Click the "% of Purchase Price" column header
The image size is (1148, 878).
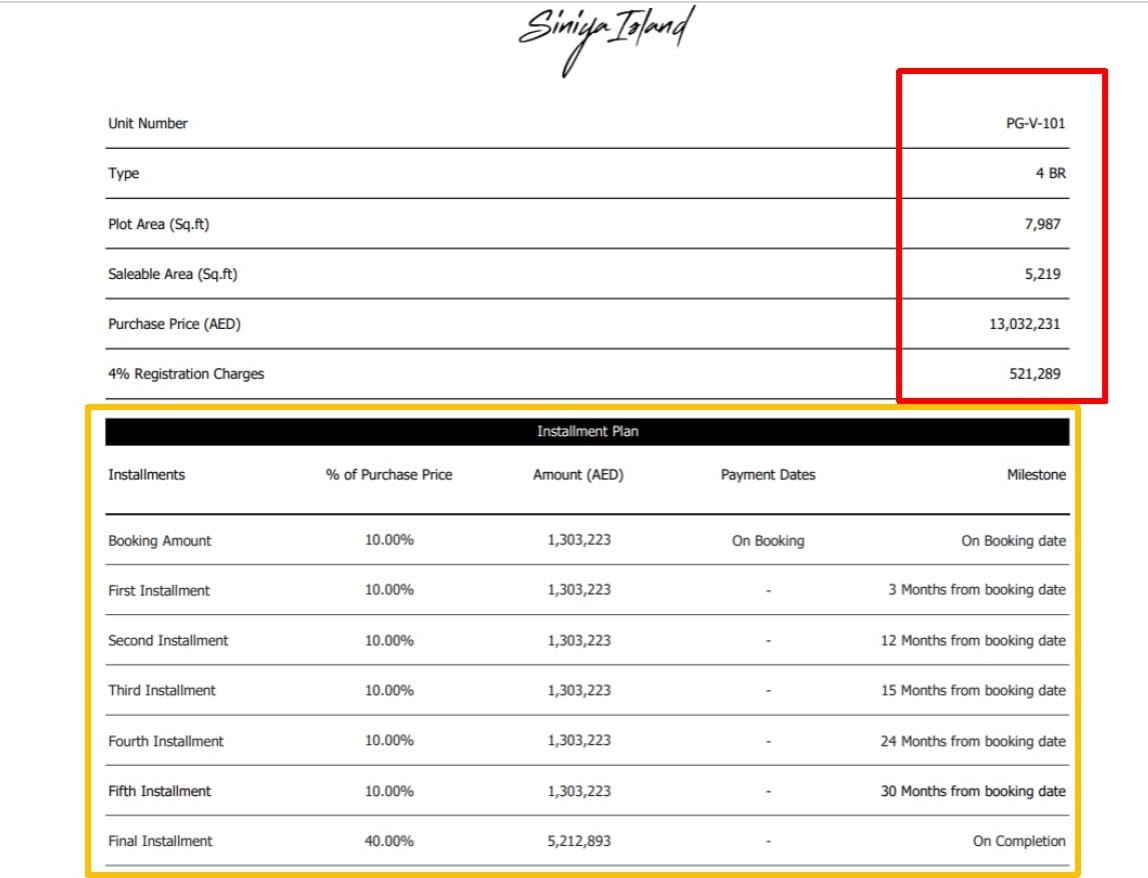(388, 475)
